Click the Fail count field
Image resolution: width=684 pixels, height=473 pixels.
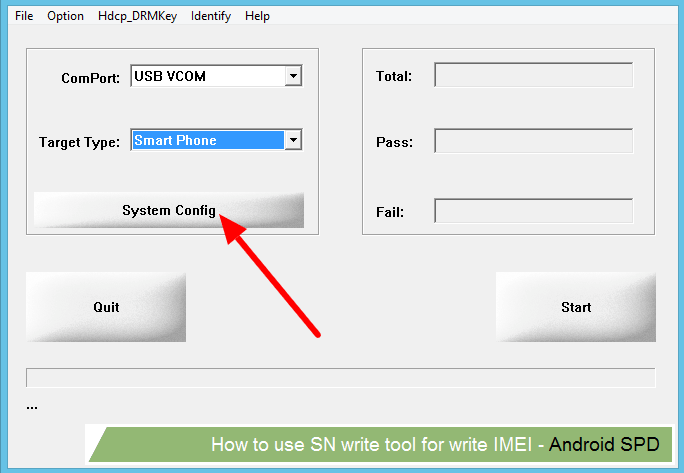pos(534,211)
